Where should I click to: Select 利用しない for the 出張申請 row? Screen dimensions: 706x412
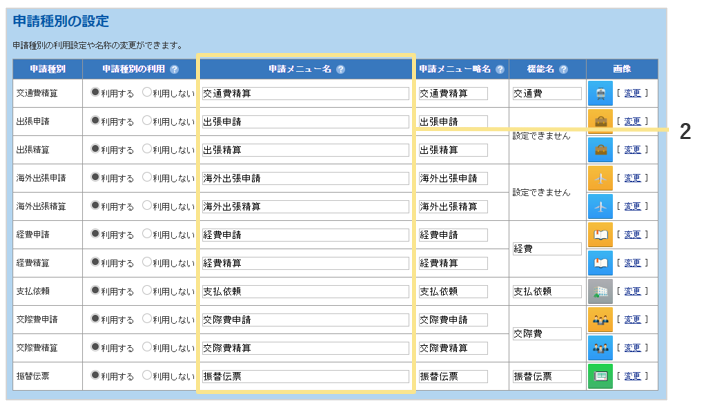(x=146, y=121)
